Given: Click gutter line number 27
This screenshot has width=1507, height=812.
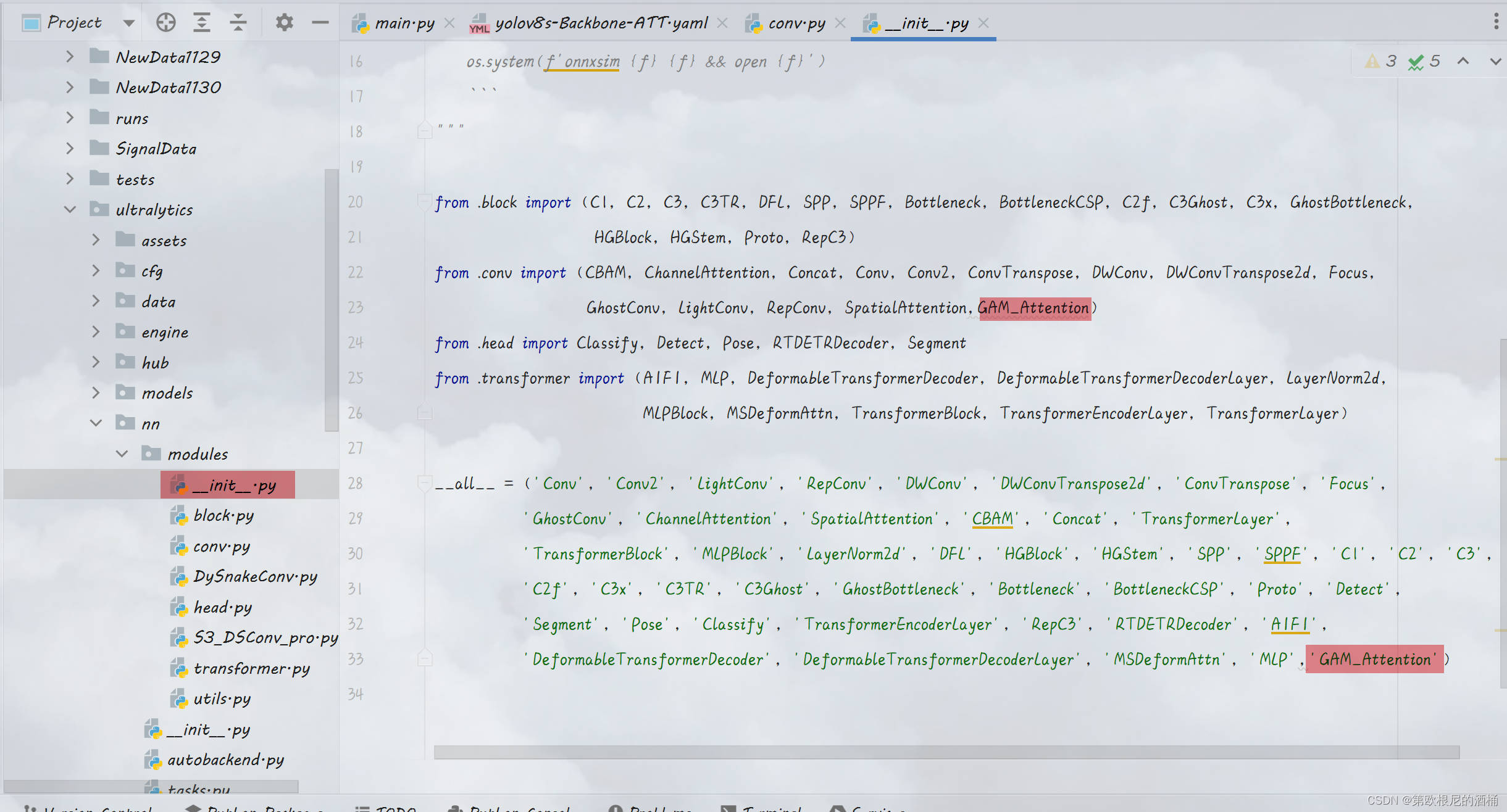Looking at the screenshot, I should coord(356,448).
